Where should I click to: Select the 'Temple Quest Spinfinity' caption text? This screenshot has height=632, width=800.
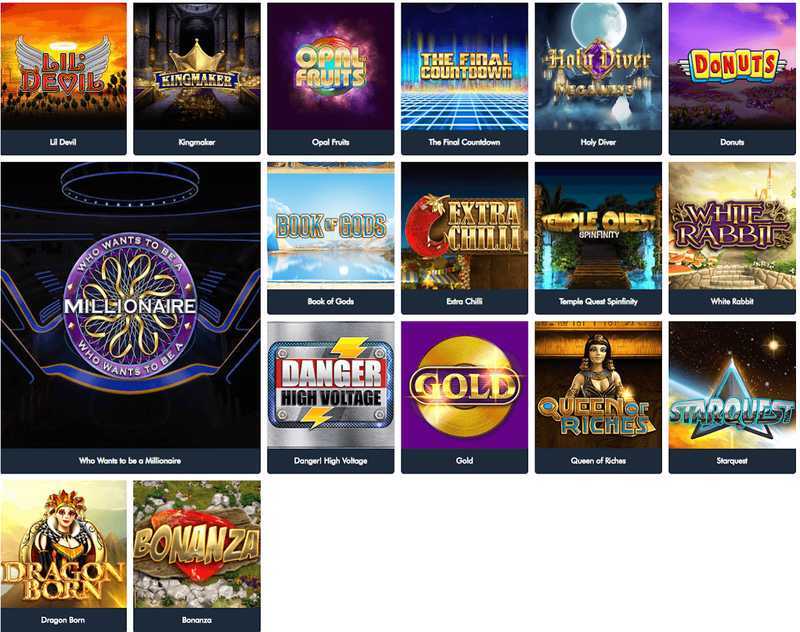598,301
